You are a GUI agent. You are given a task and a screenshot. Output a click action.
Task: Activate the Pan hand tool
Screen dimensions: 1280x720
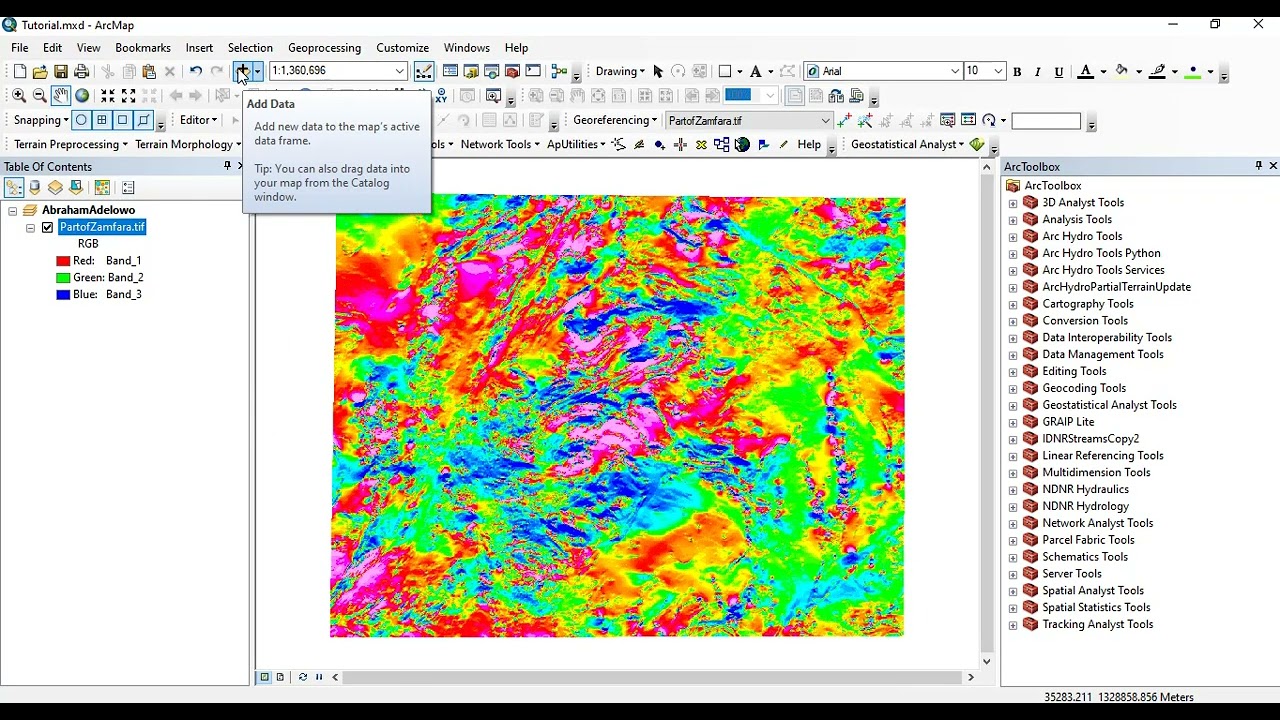pyautogui.click(x=61, y=96)
